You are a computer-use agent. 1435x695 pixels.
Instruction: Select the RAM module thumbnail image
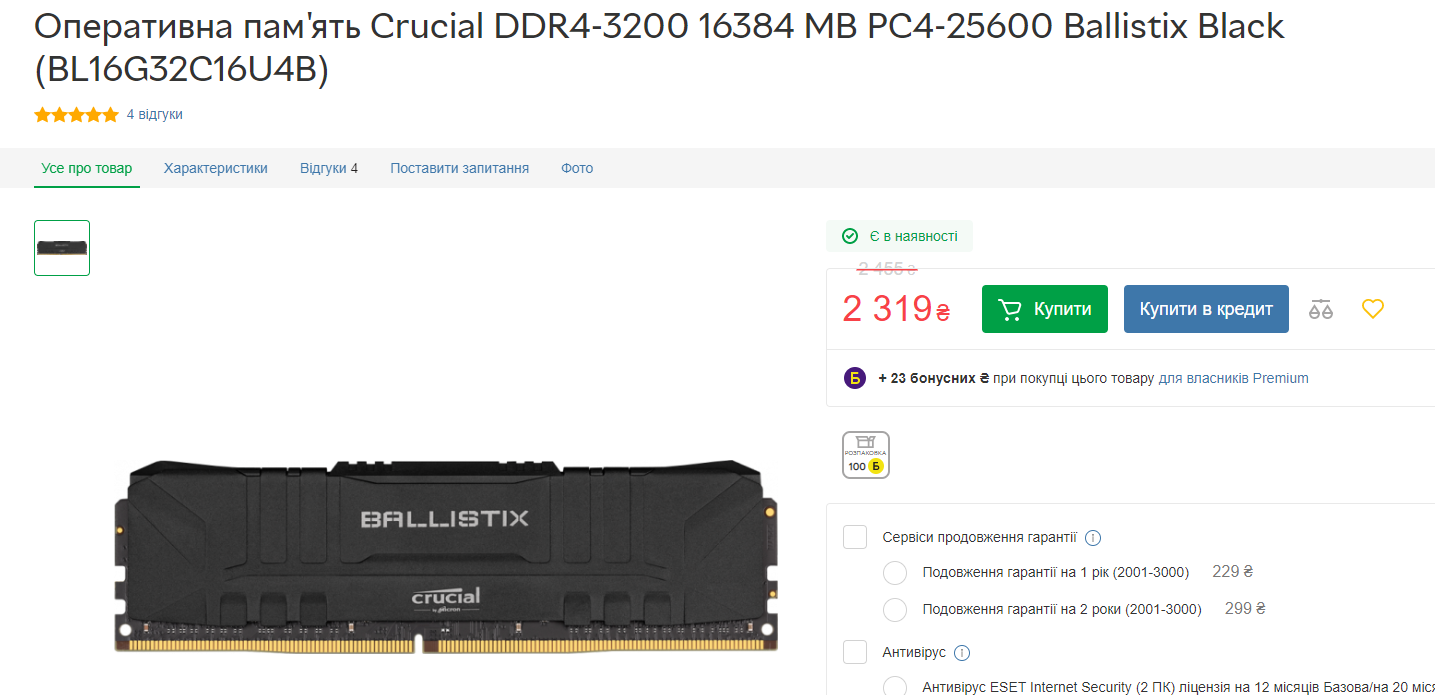click(62, 248)
